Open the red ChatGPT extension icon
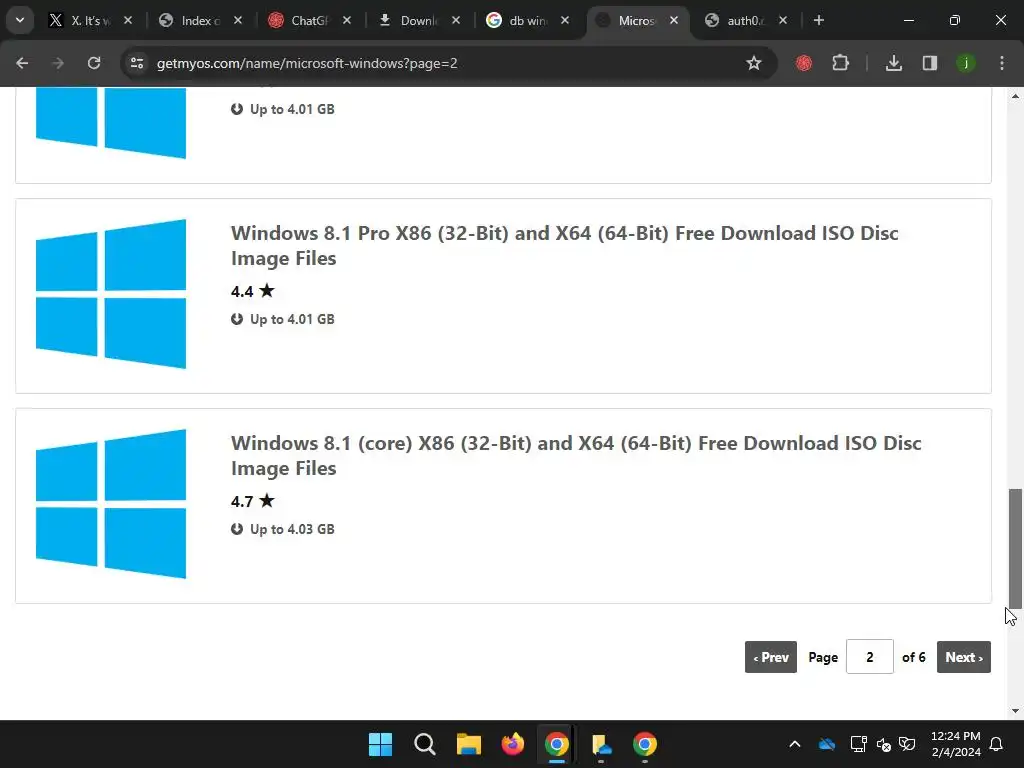 [x=804, y=63]
